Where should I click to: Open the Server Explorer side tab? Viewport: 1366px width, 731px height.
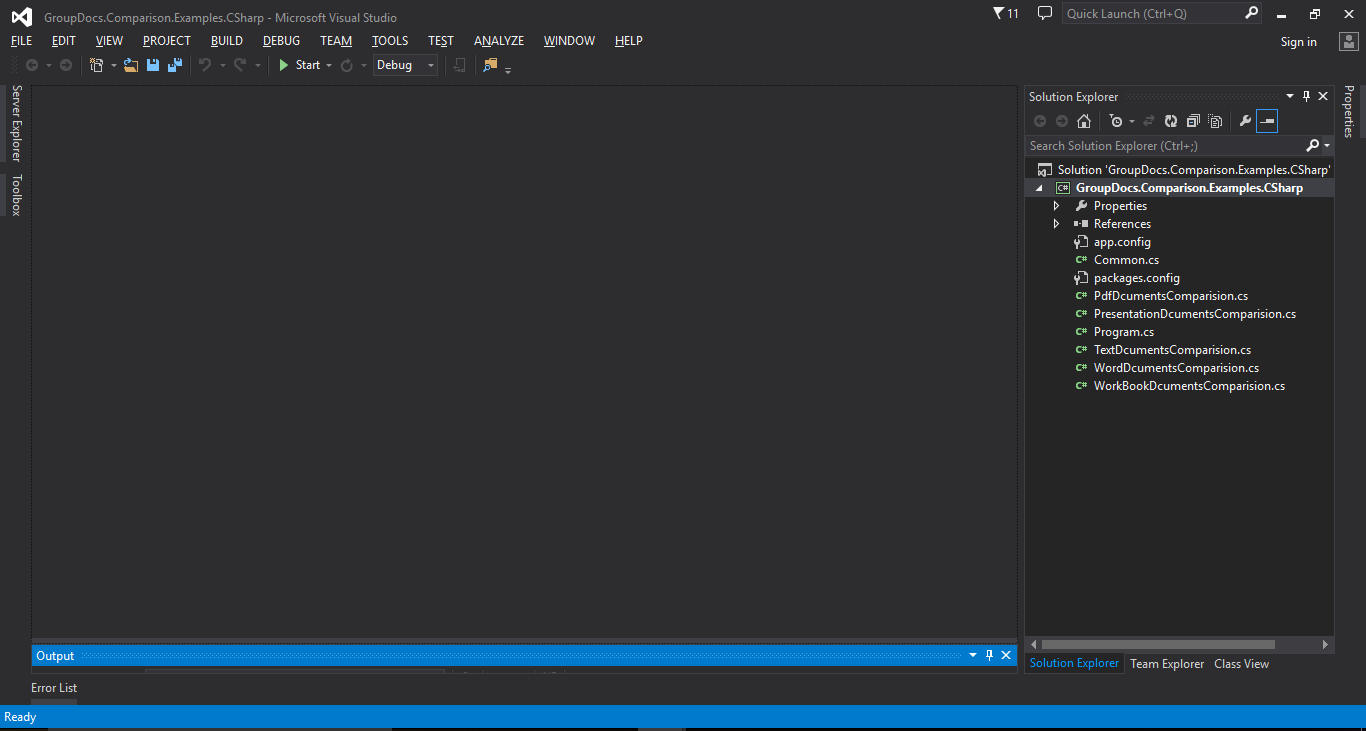pyautogui.click(x=16, y=123)
